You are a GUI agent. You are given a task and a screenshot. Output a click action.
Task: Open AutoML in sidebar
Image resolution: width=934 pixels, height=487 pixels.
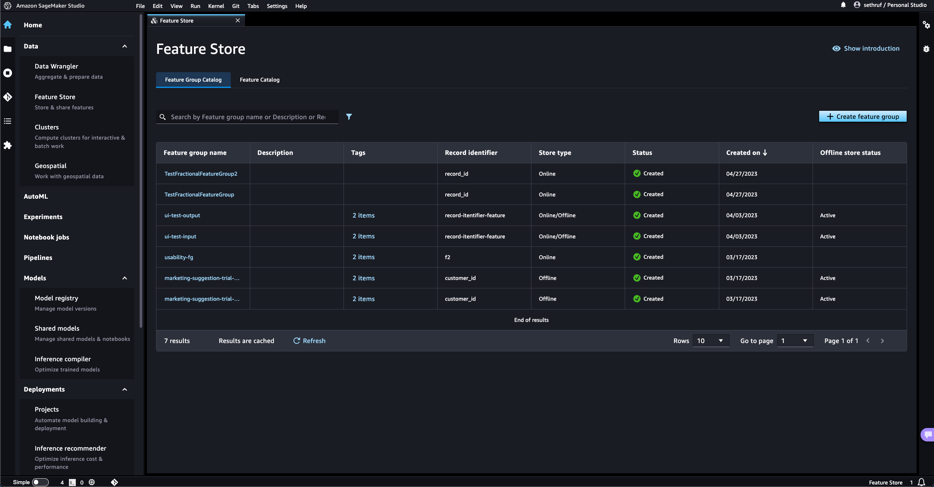coord(36,196)
